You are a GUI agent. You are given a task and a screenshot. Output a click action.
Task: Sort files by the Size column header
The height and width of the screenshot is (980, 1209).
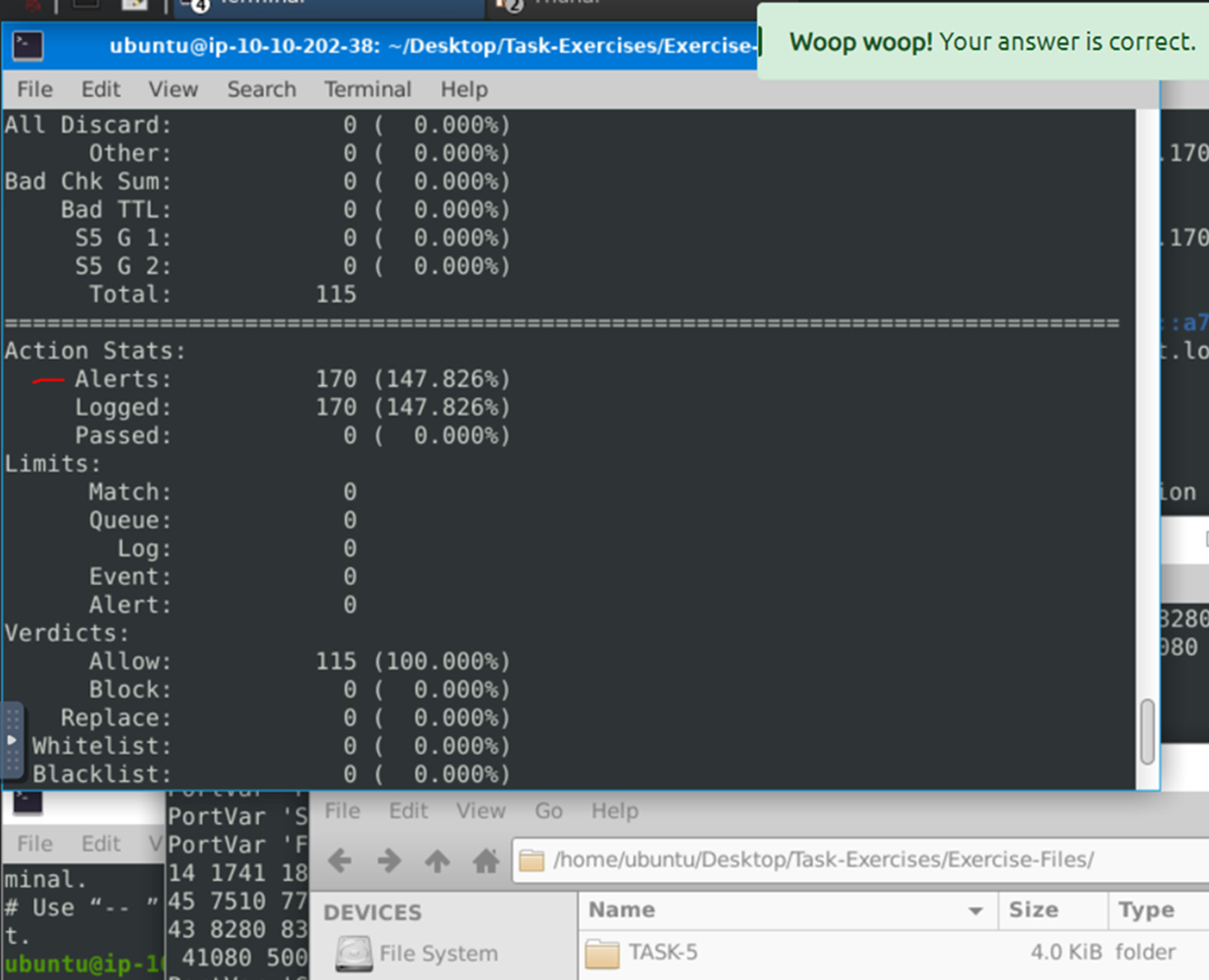click(1052, 910)
